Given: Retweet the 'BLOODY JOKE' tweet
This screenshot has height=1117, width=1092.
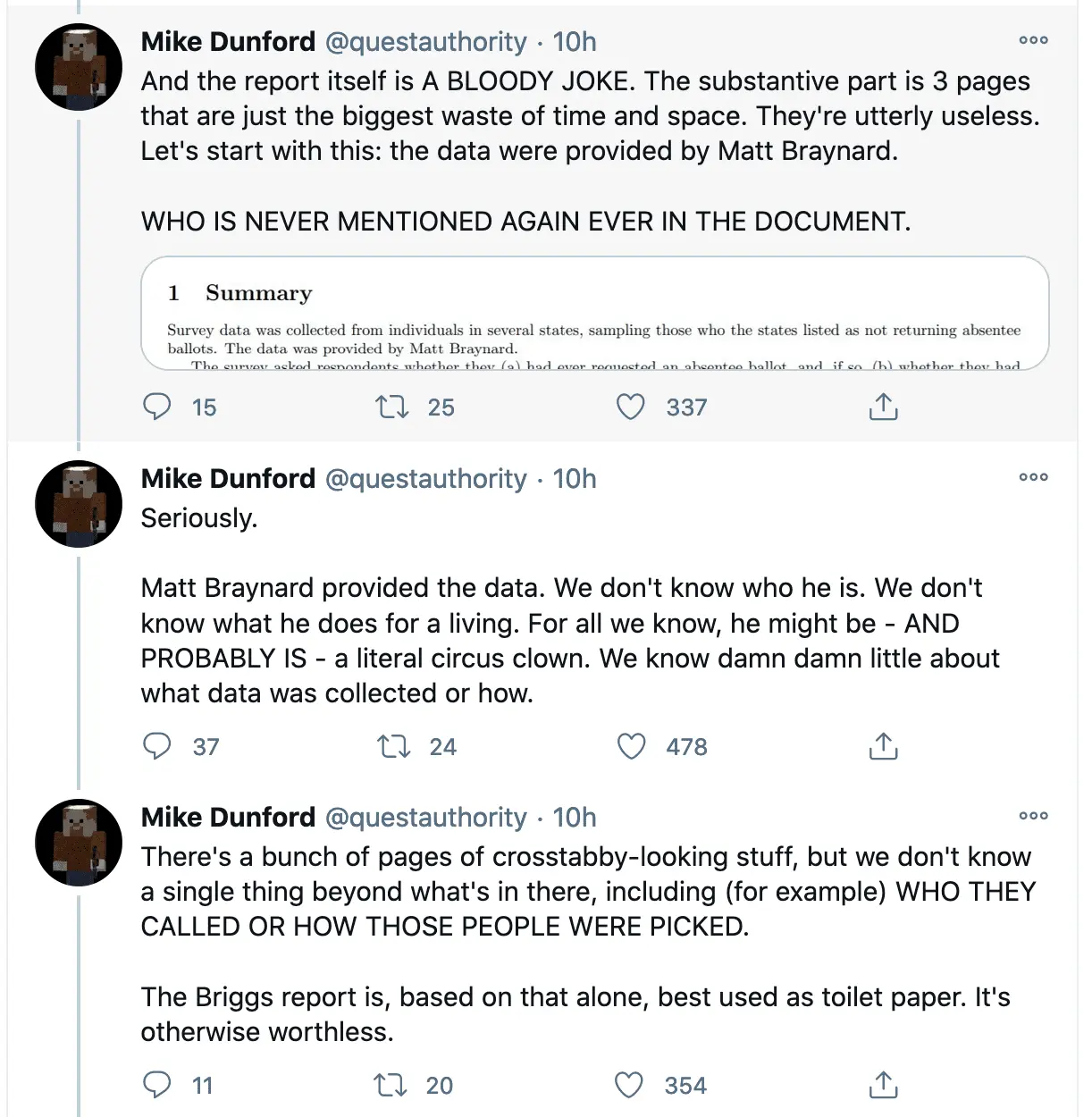Looking at the screenshot, I should (x=391, y=407).
